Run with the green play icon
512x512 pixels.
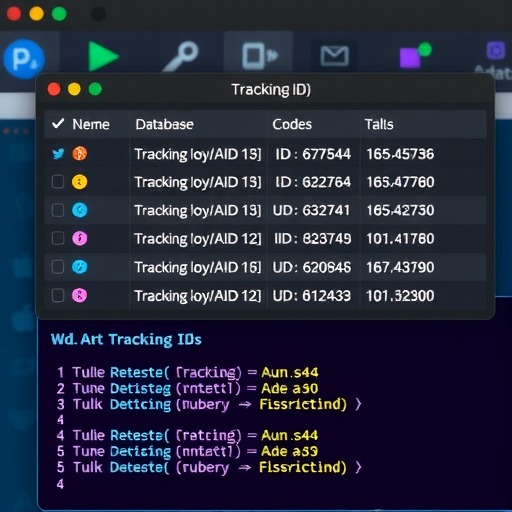[x=103, y=56]
